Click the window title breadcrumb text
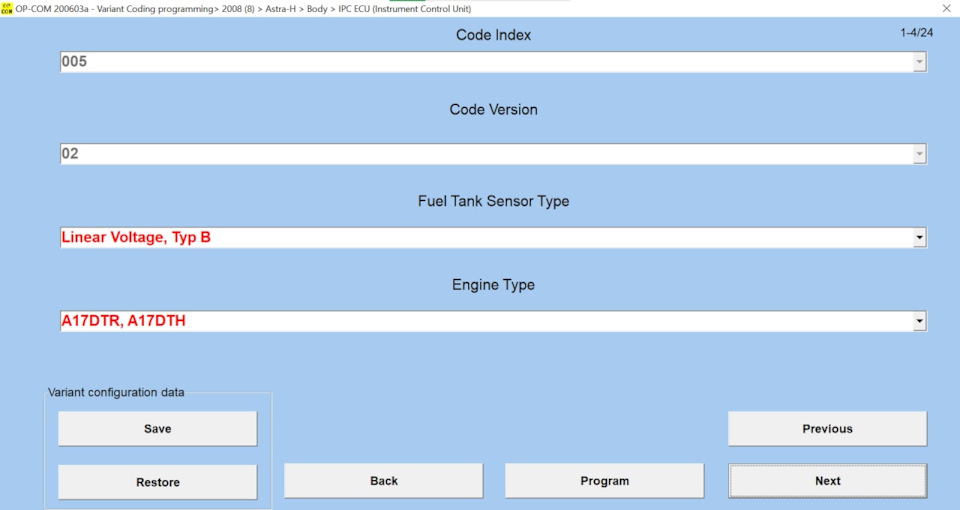Viewport: 960px width, 510px height. [x=243, y=9]
